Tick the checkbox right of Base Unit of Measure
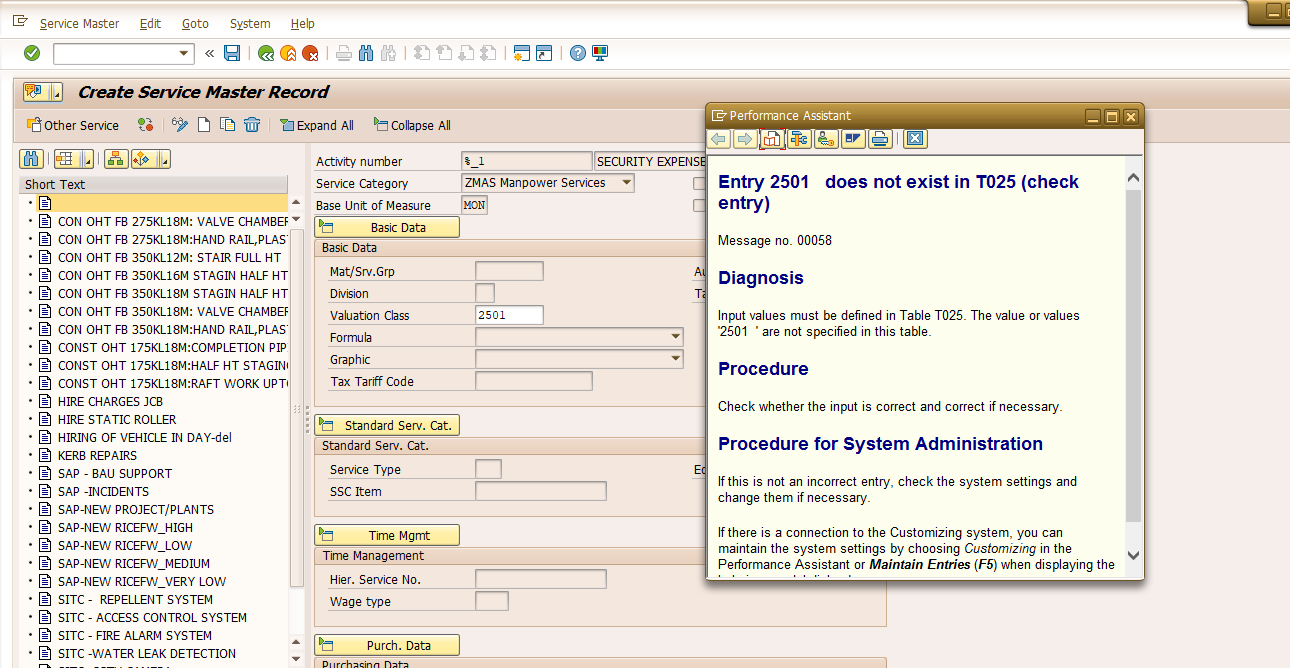Viewport: 1290px width, 668px height. [x=700, y=205]
